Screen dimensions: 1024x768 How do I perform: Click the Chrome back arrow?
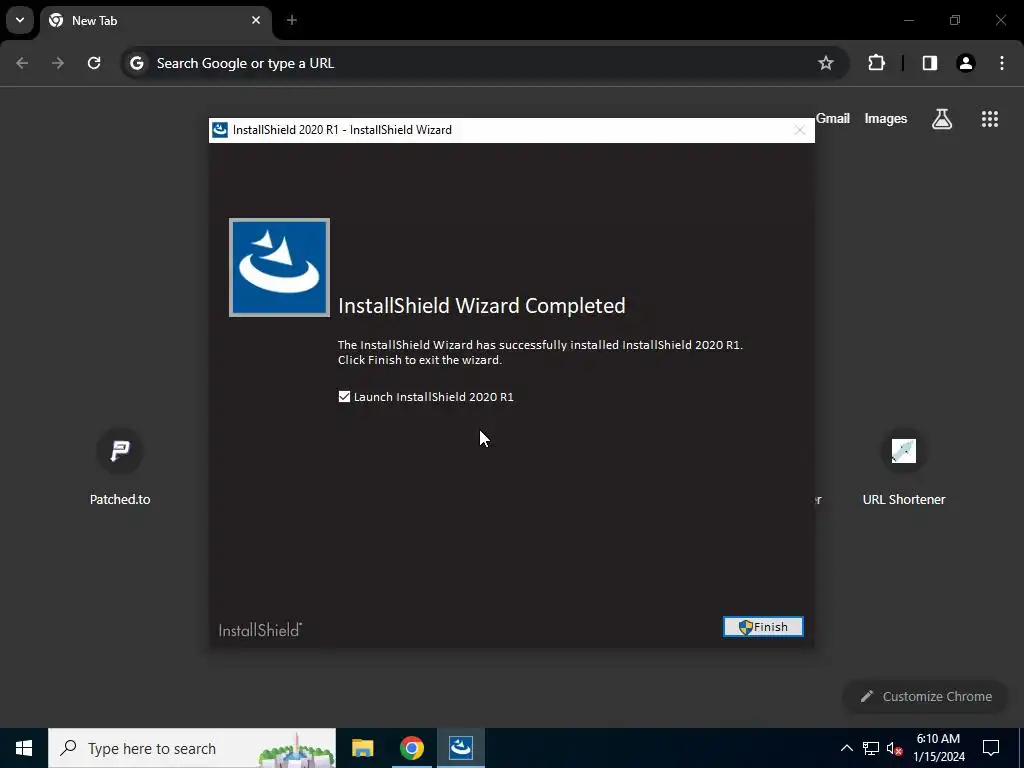22,63
